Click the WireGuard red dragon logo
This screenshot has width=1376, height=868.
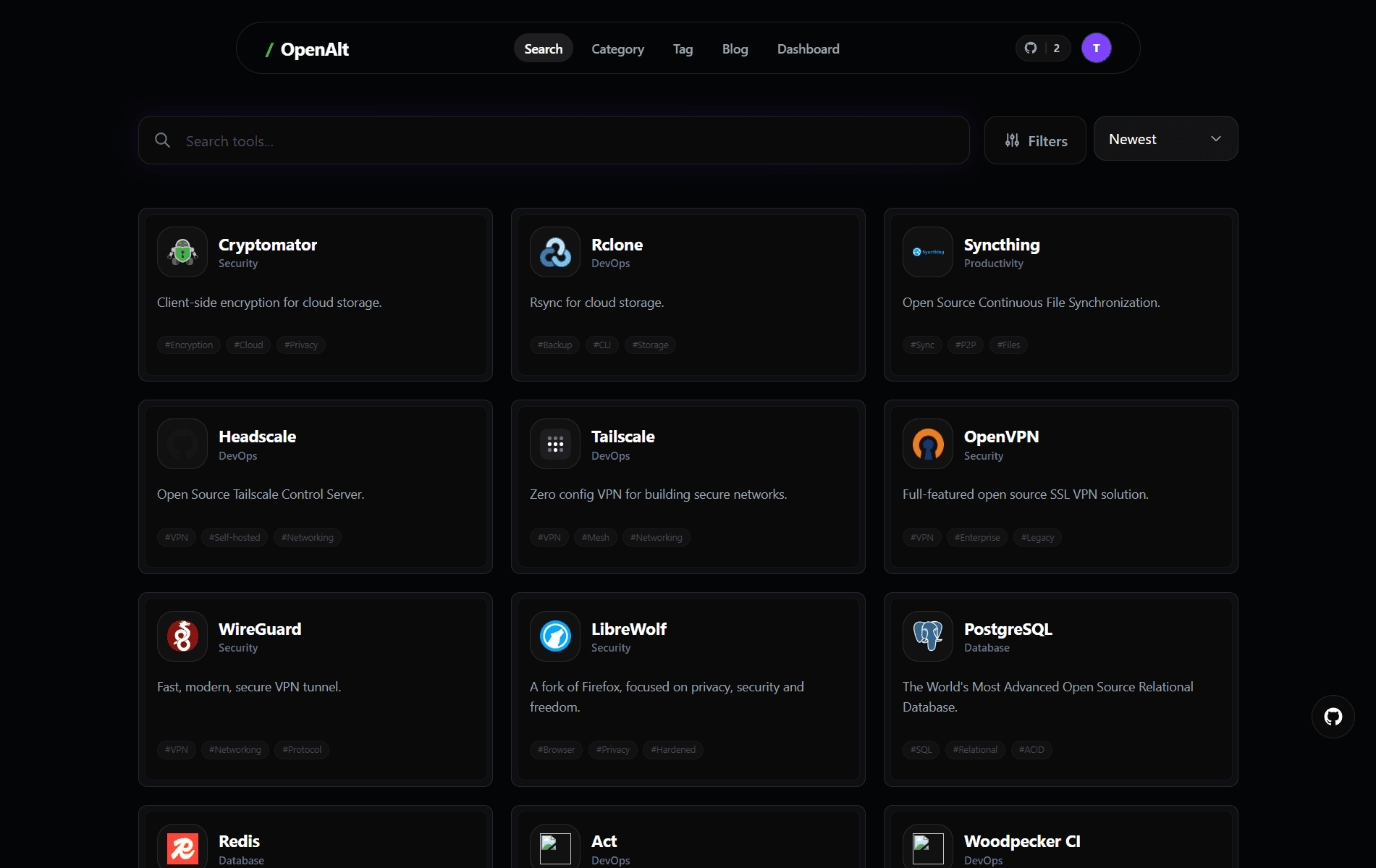coord(182,636)
